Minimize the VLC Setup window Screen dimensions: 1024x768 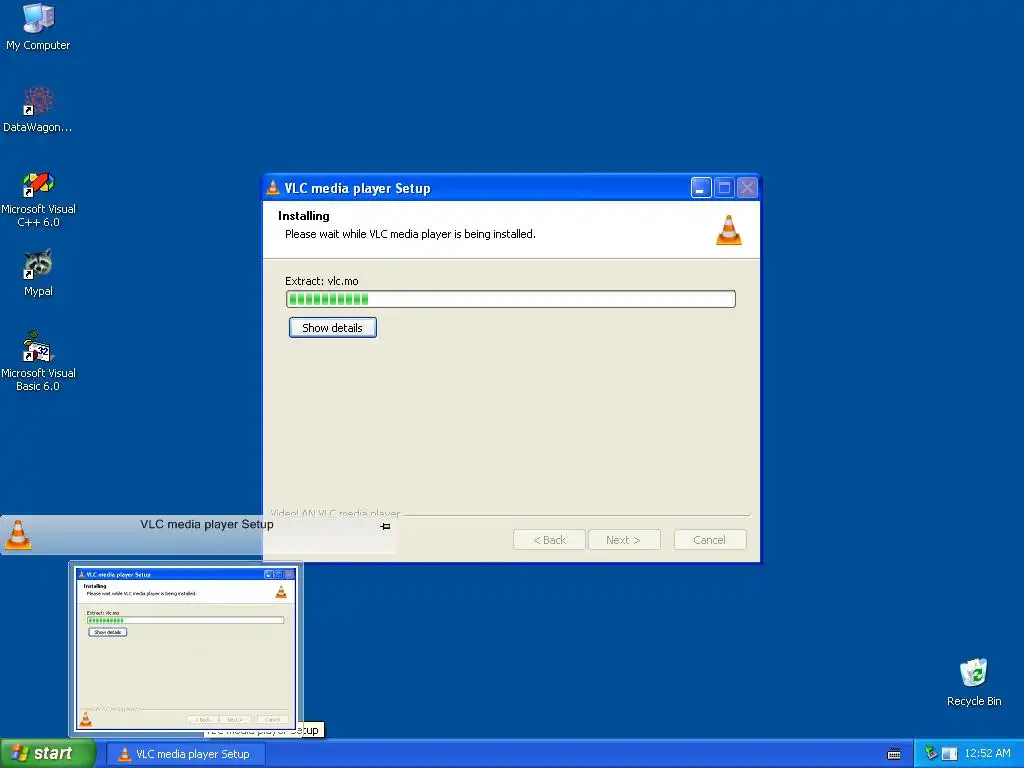point(701,188)
